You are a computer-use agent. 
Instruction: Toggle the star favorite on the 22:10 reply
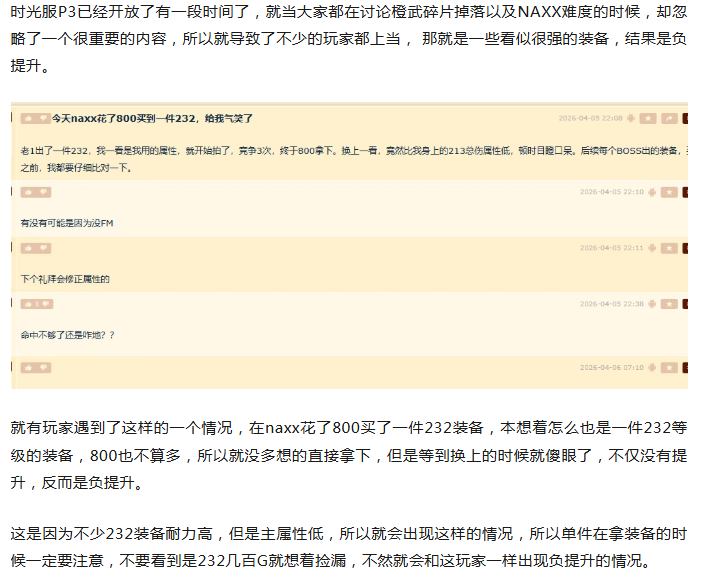[x=669, y=192]
